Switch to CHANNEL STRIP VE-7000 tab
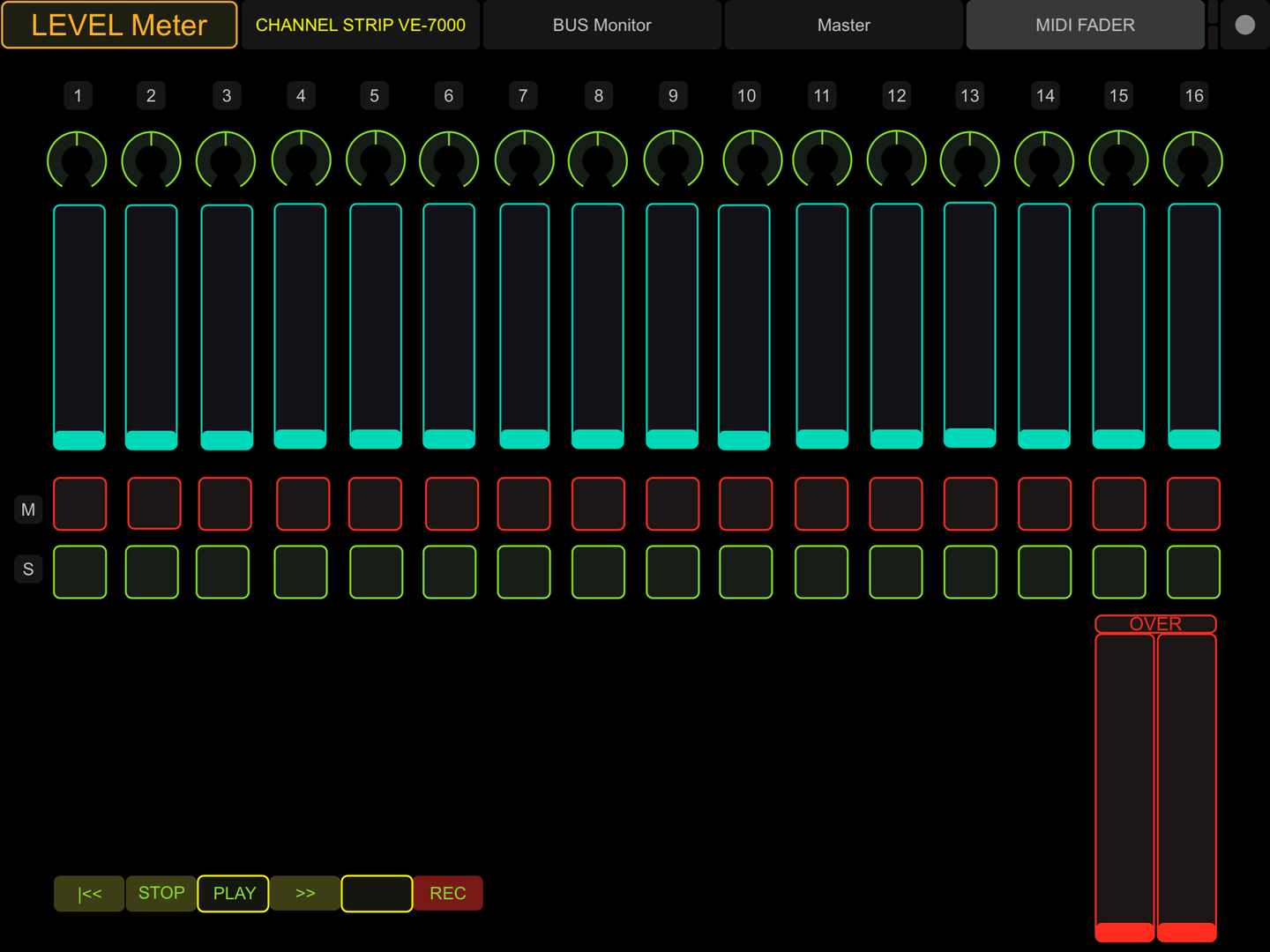The height and width of the screenshot is (952, 1270). coord(361,25)
